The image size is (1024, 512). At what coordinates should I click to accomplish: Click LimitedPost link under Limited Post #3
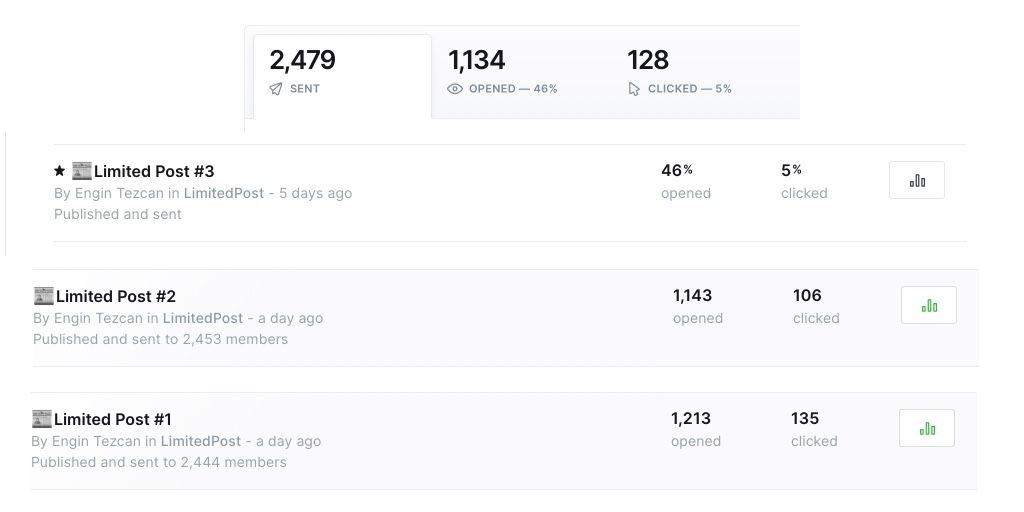(x=224, y=193)
